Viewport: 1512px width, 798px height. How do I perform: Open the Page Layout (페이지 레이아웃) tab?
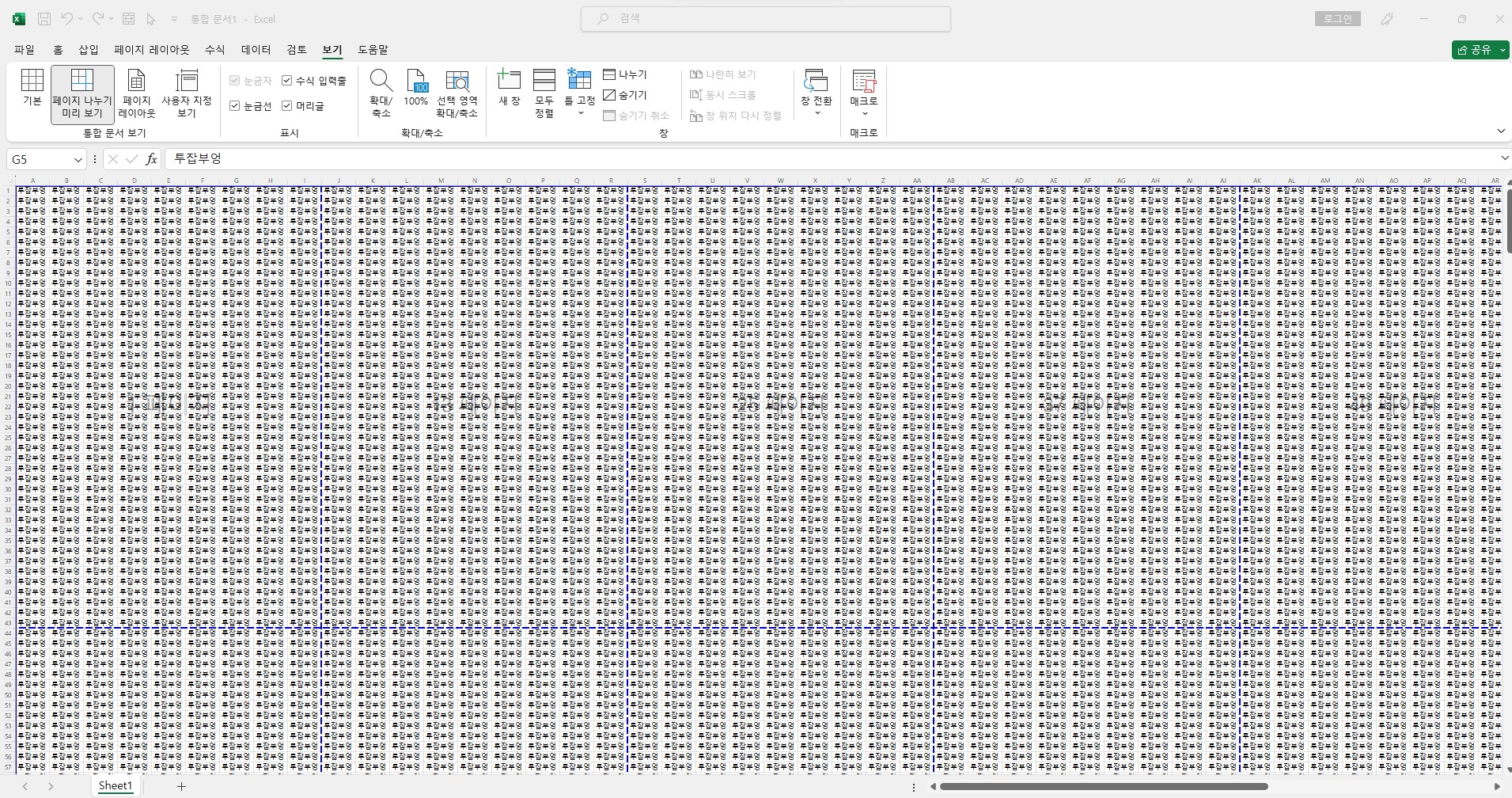tap(152, 50)
